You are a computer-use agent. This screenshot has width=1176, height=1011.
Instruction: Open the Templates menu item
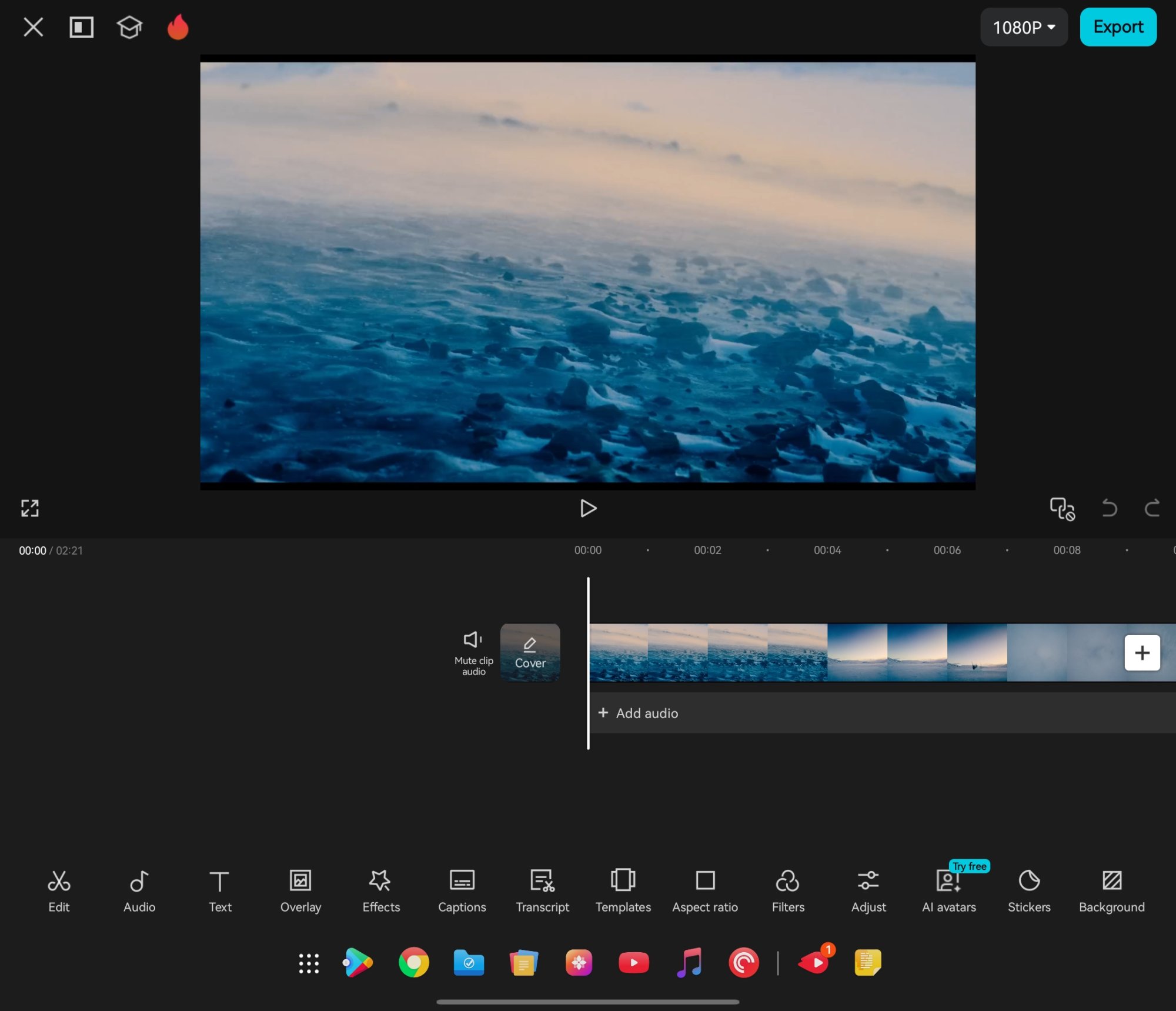click(623, 890)
